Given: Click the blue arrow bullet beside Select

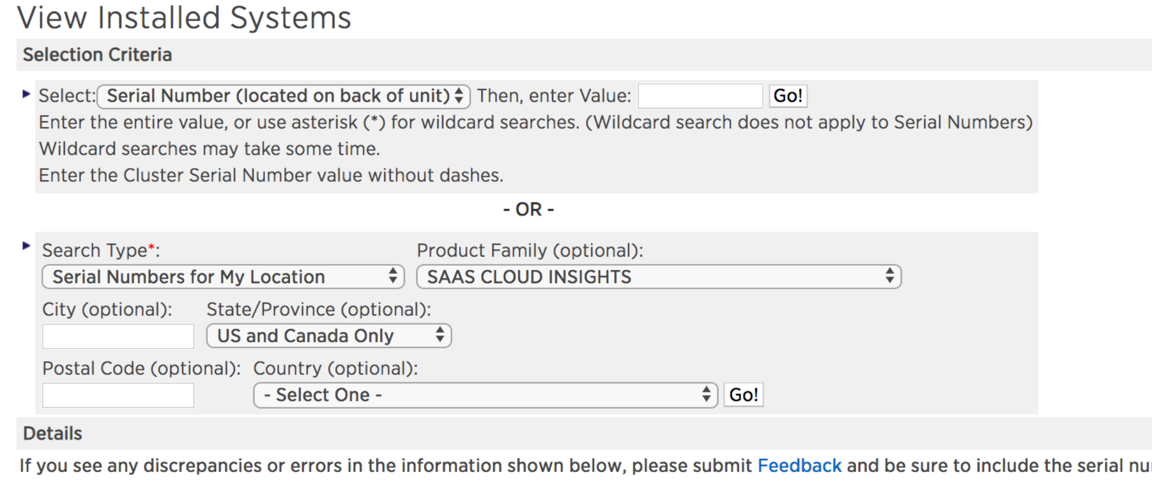Looking at the screenshot, I should 26,94.
